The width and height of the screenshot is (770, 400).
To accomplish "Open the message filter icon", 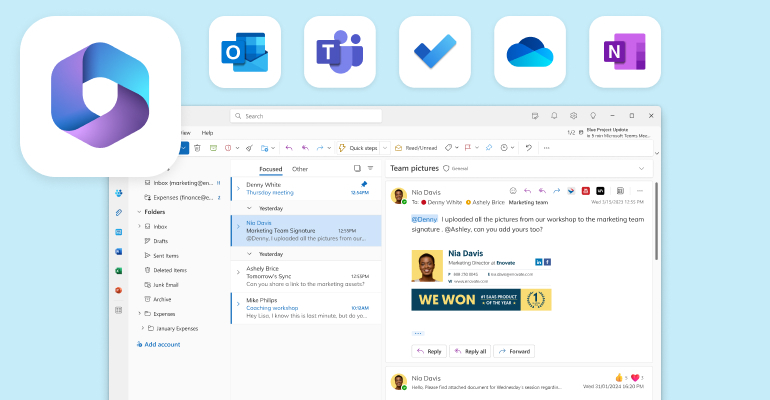I will pyautogui.click(x=371, y=168).
